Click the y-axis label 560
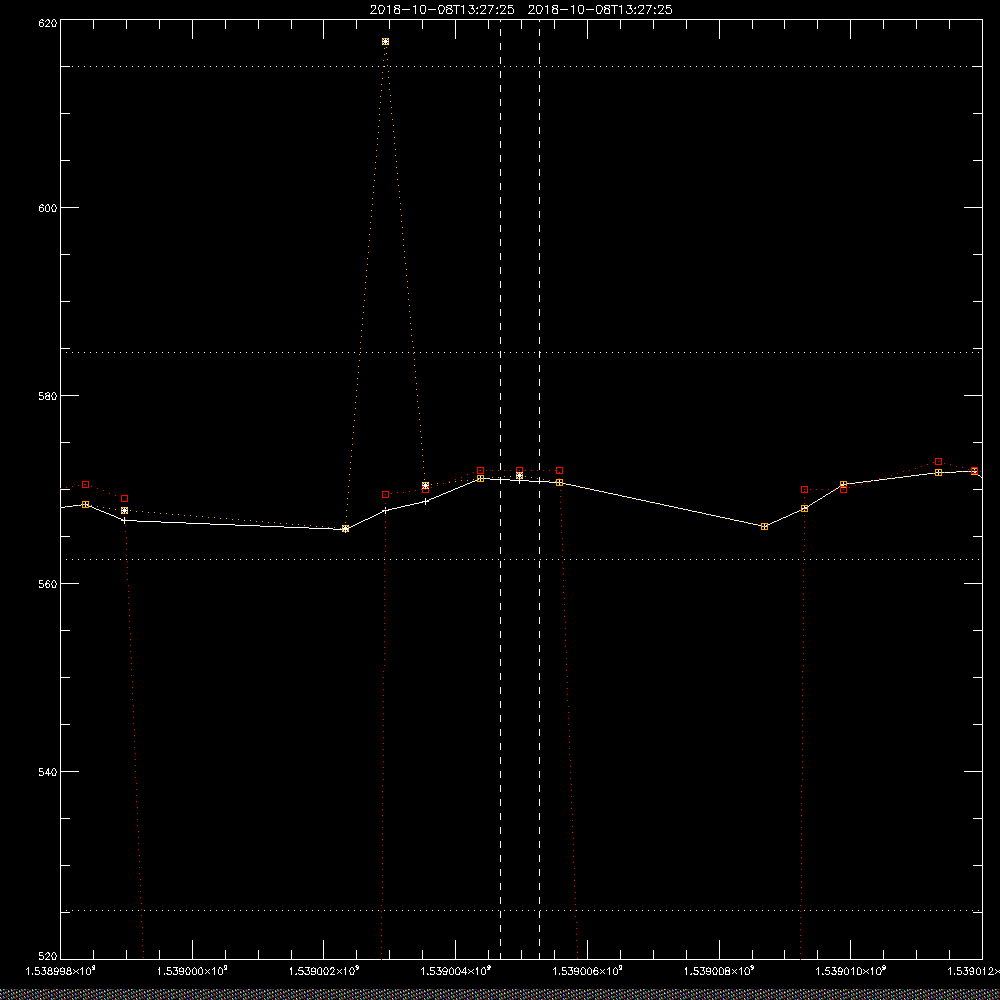Screen dimensions: 1000x1000 (x=48, y=584)
